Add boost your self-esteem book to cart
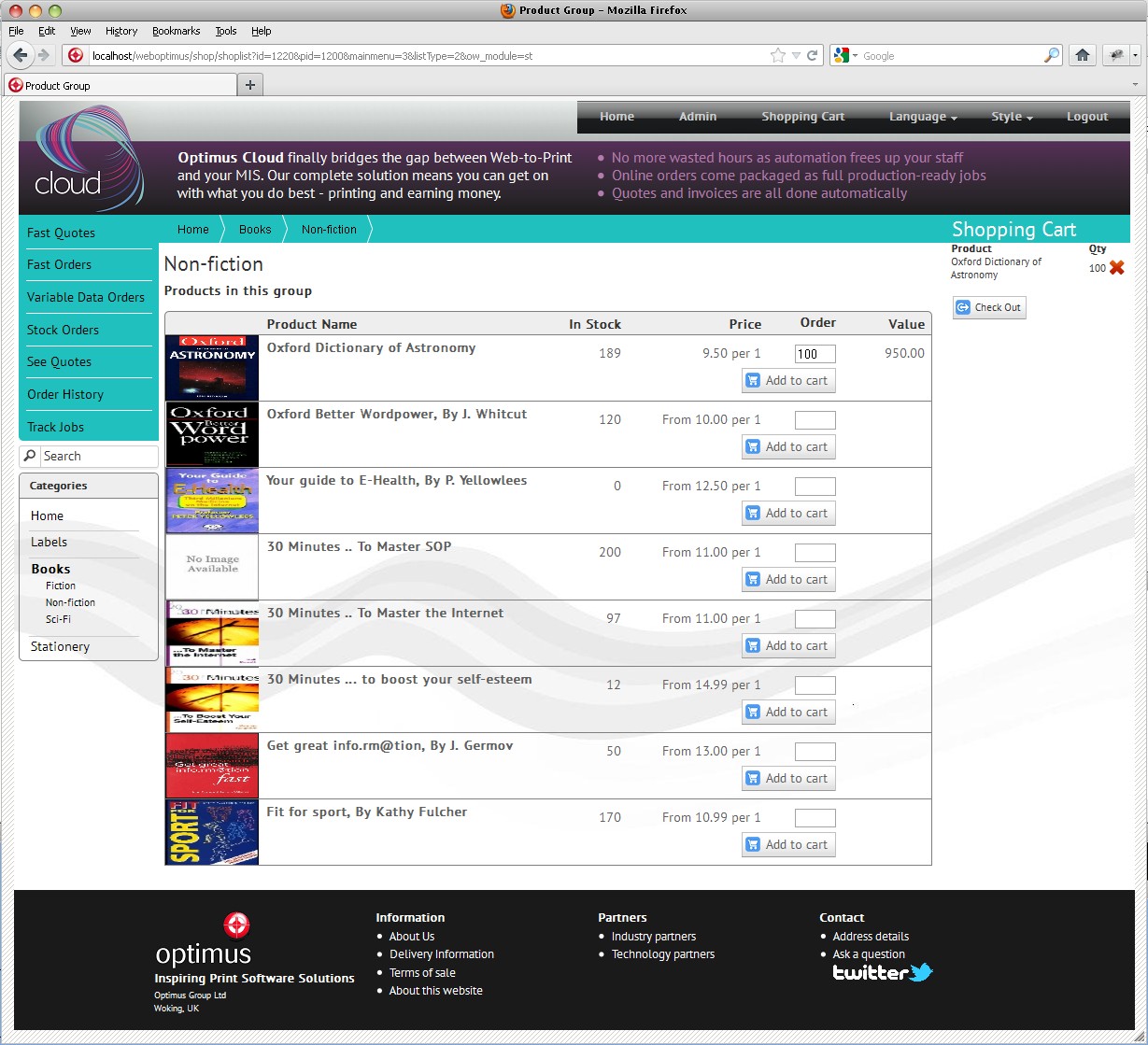 (788, 712)
